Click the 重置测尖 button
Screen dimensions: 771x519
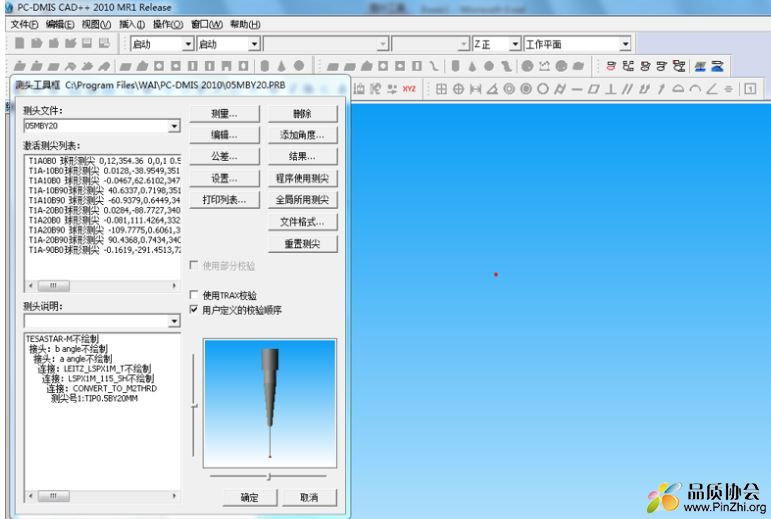[302, 243]
